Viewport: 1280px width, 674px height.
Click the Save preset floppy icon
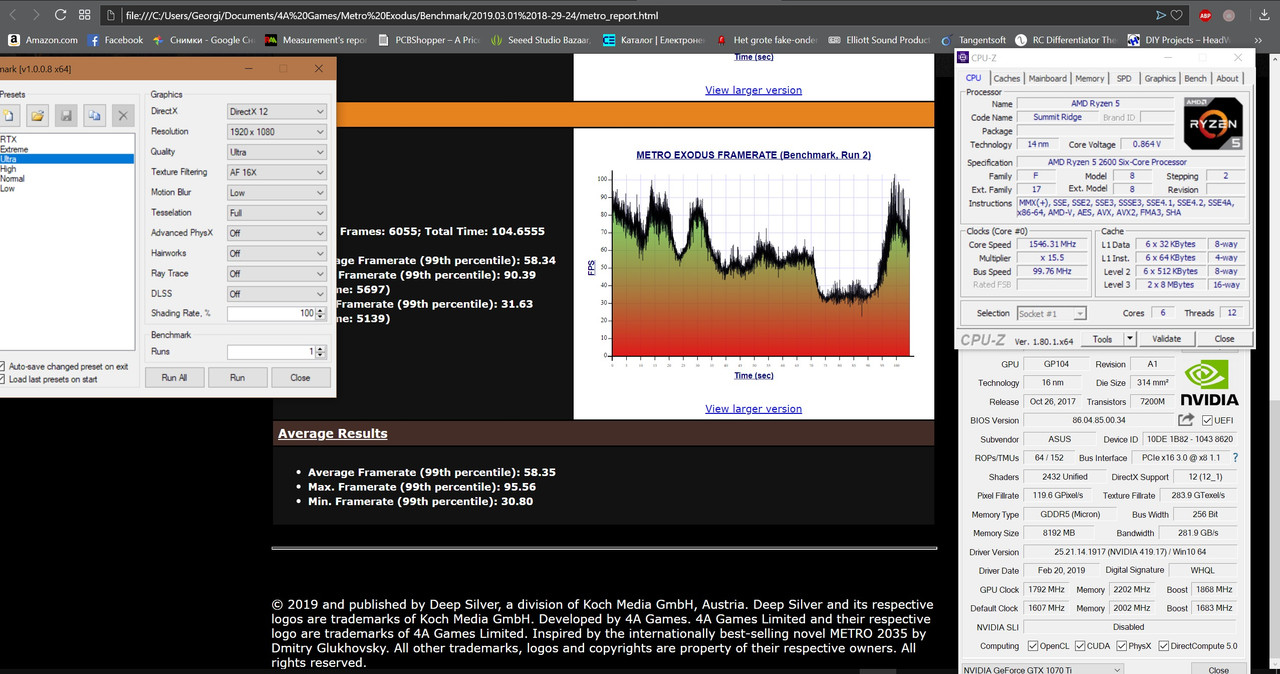65,116
